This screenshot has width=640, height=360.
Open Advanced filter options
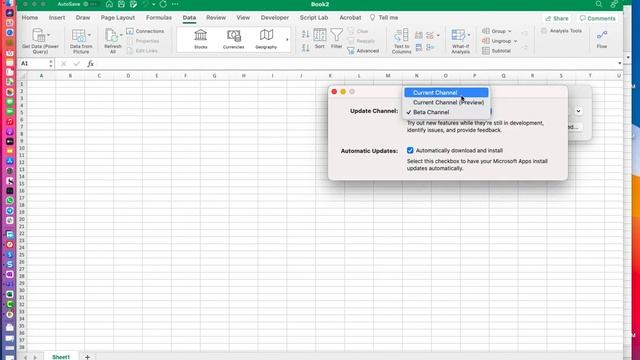coord(363,51)
